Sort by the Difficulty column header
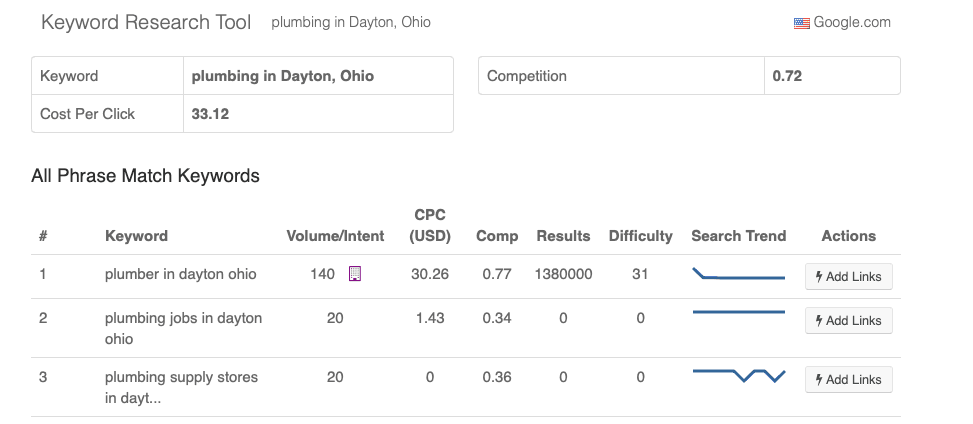 [x=640, y=236]
